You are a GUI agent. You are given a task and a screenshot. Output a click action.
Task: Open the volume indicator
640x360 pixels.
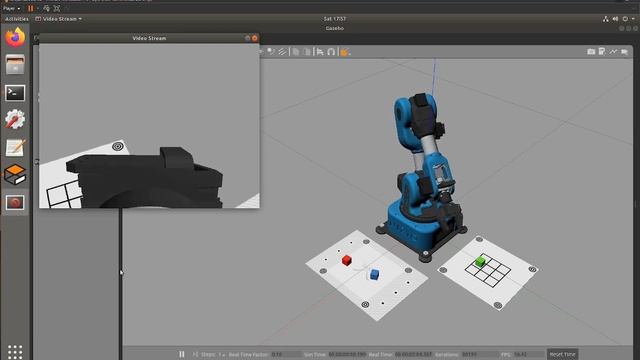click(x=615, y=19)
